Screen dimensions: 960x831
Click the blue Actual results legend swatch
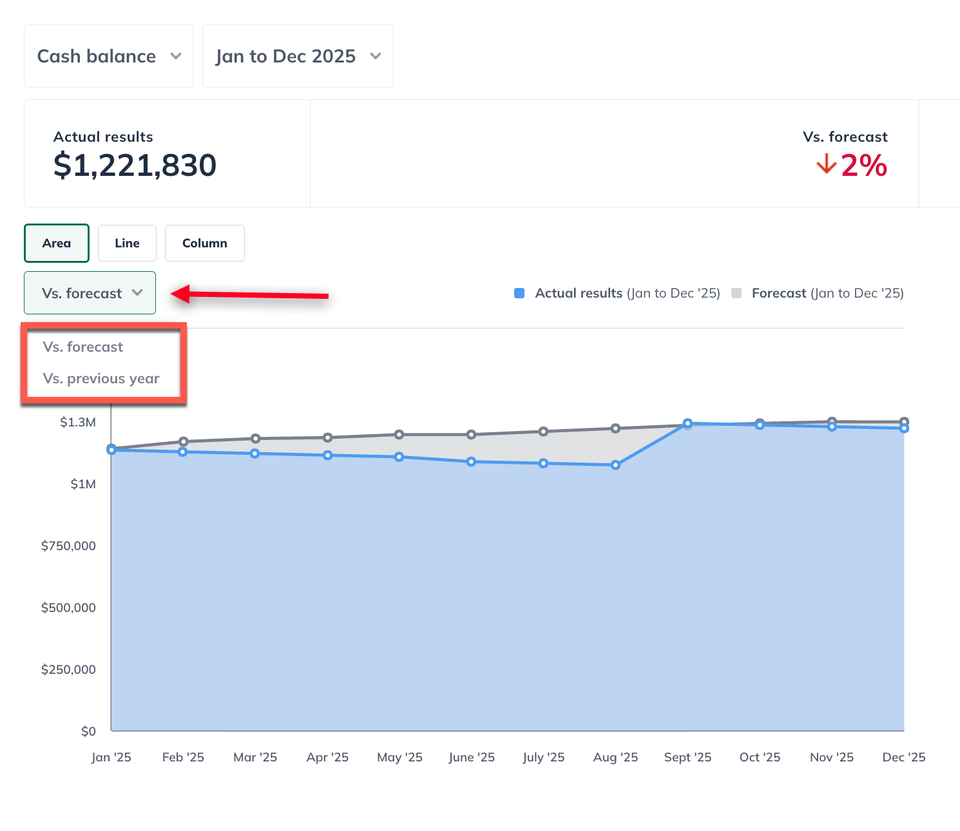coord(519,293)
